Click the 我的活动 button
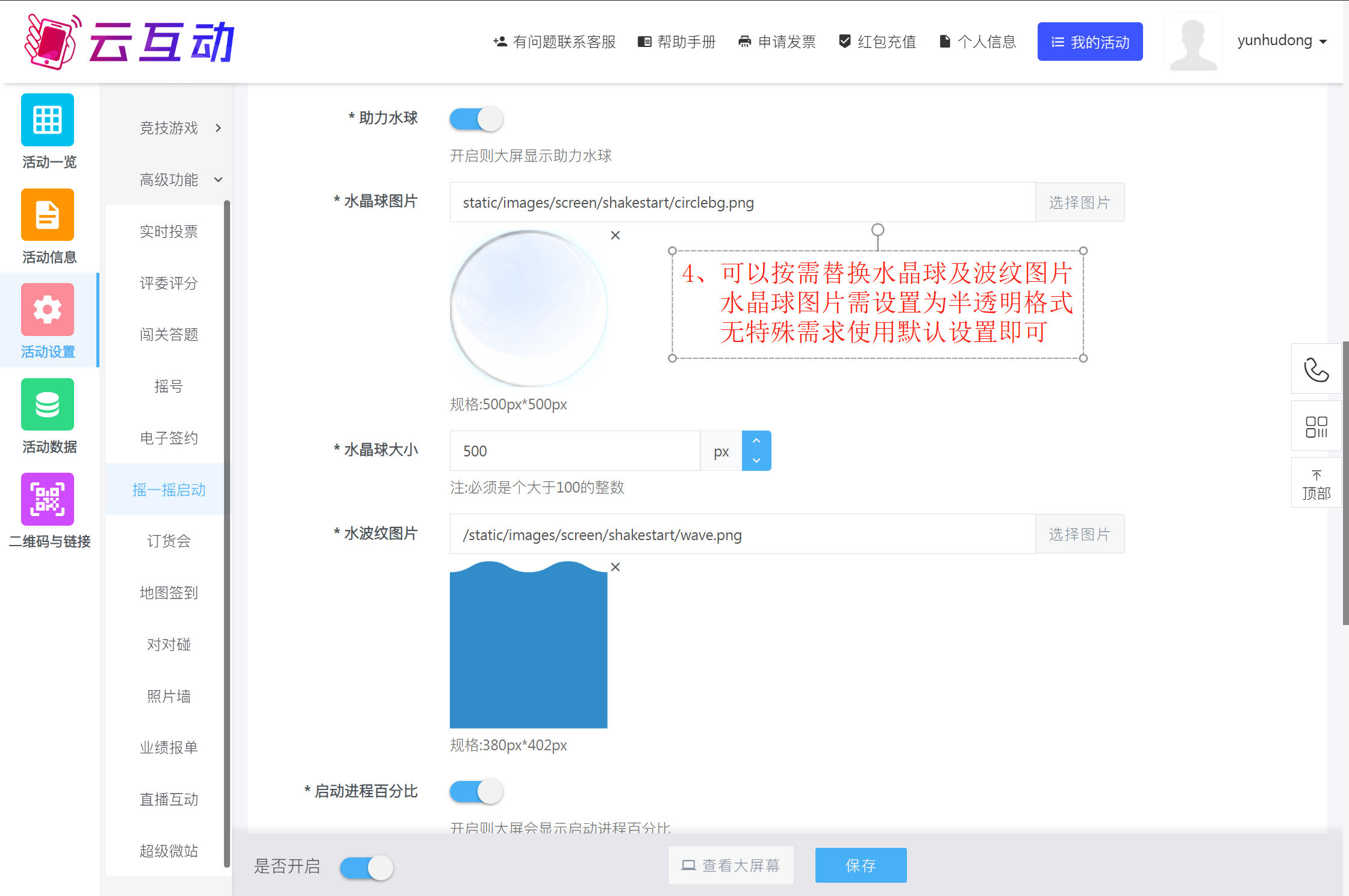 pyautogui.click(x=1089, y=42)
